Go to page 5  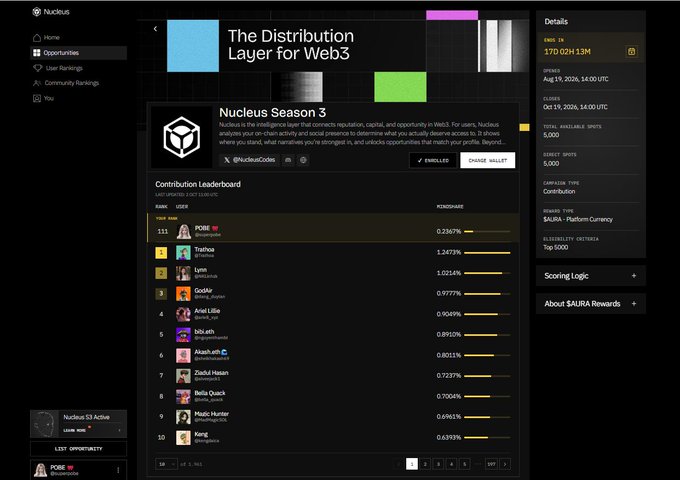pos(464,464)
